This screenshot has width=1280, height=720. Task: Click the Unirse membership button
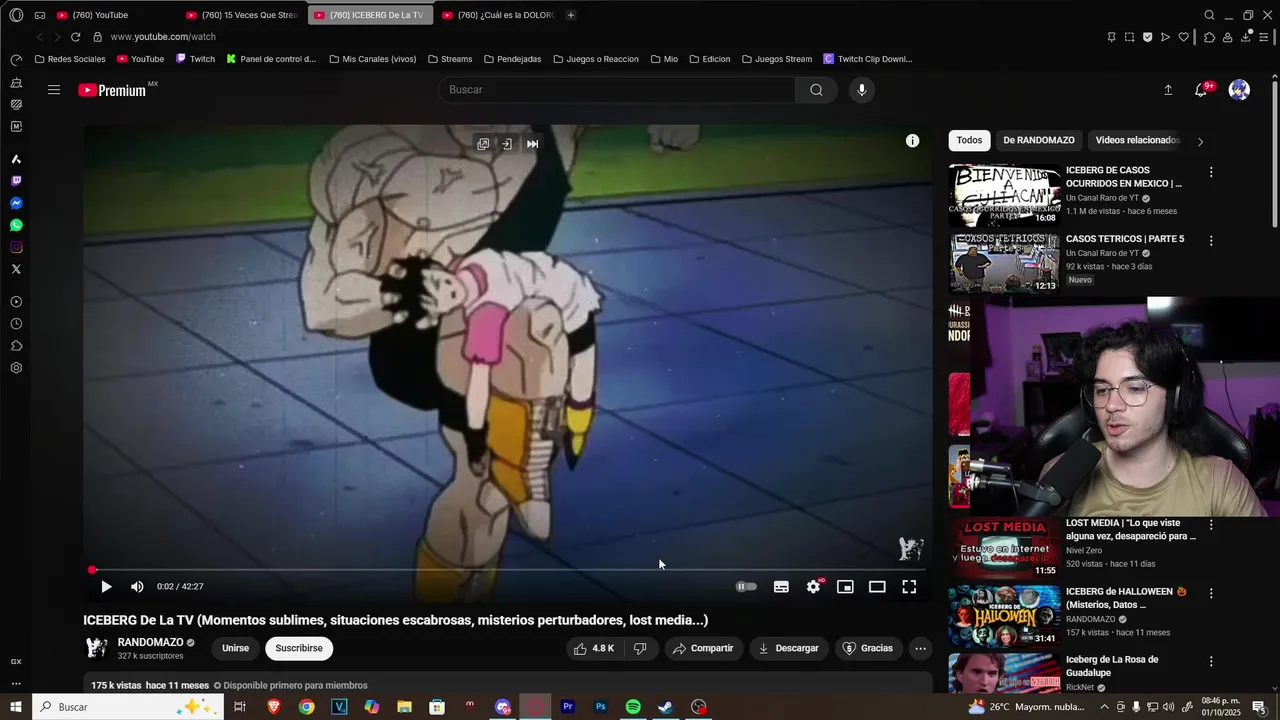[x=235, y=648]
